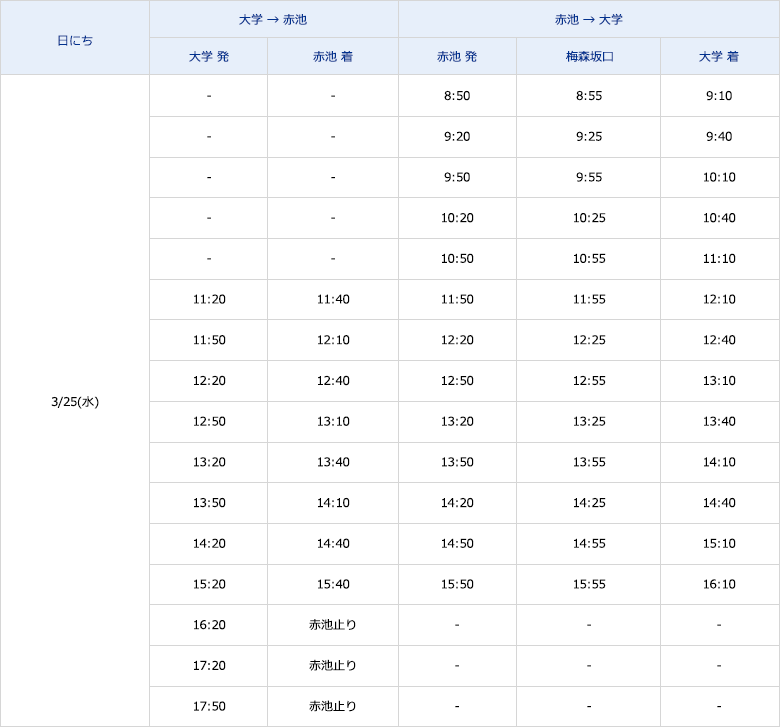Select the 10:25 梅森坂口 time cell
This screenshot has height=727, width=780.
pyautogui.click(x=589, y=218)
